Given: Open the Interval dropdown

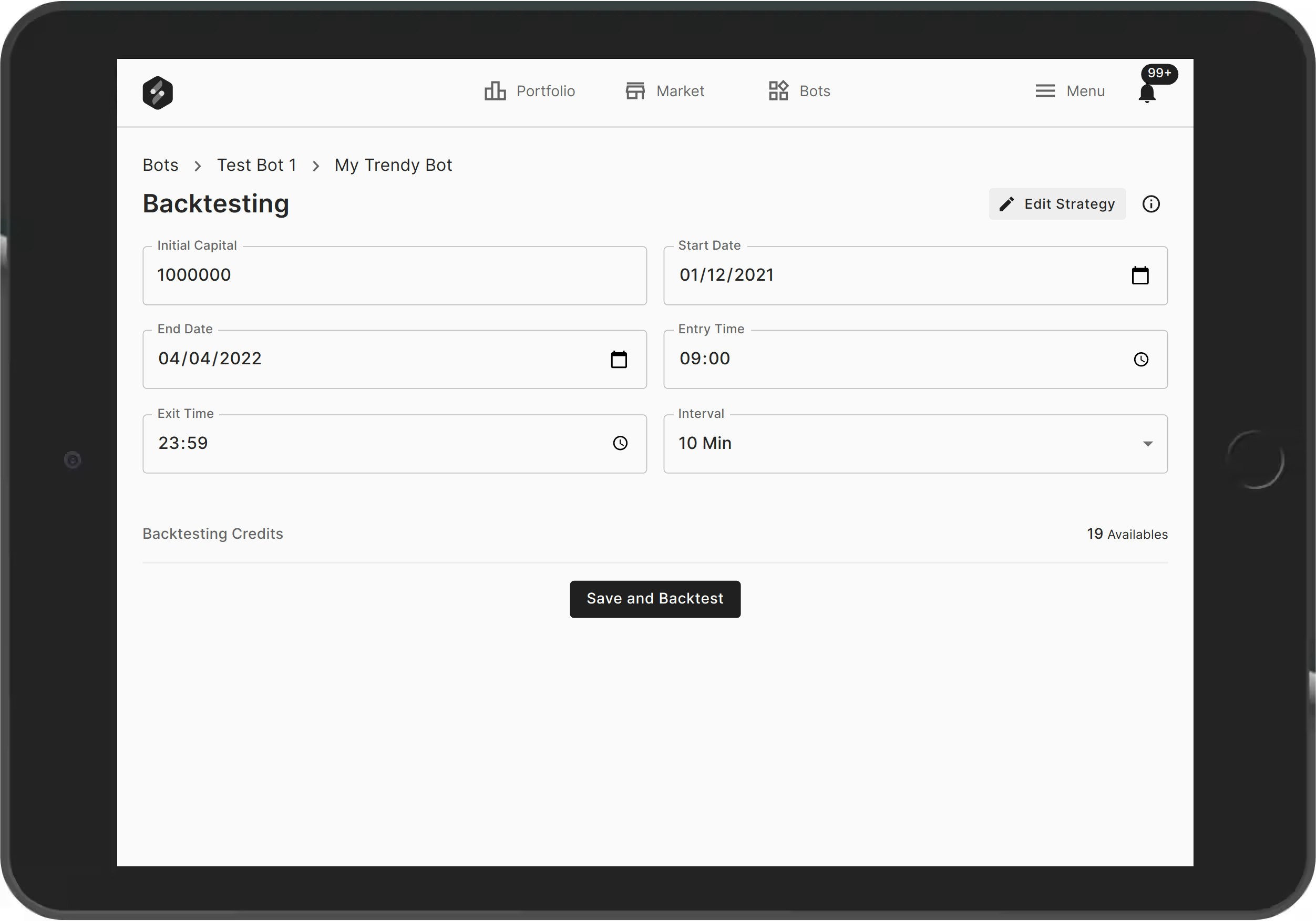Looking at the screenshot, I should pyautogui.click(x=916, y=444).
